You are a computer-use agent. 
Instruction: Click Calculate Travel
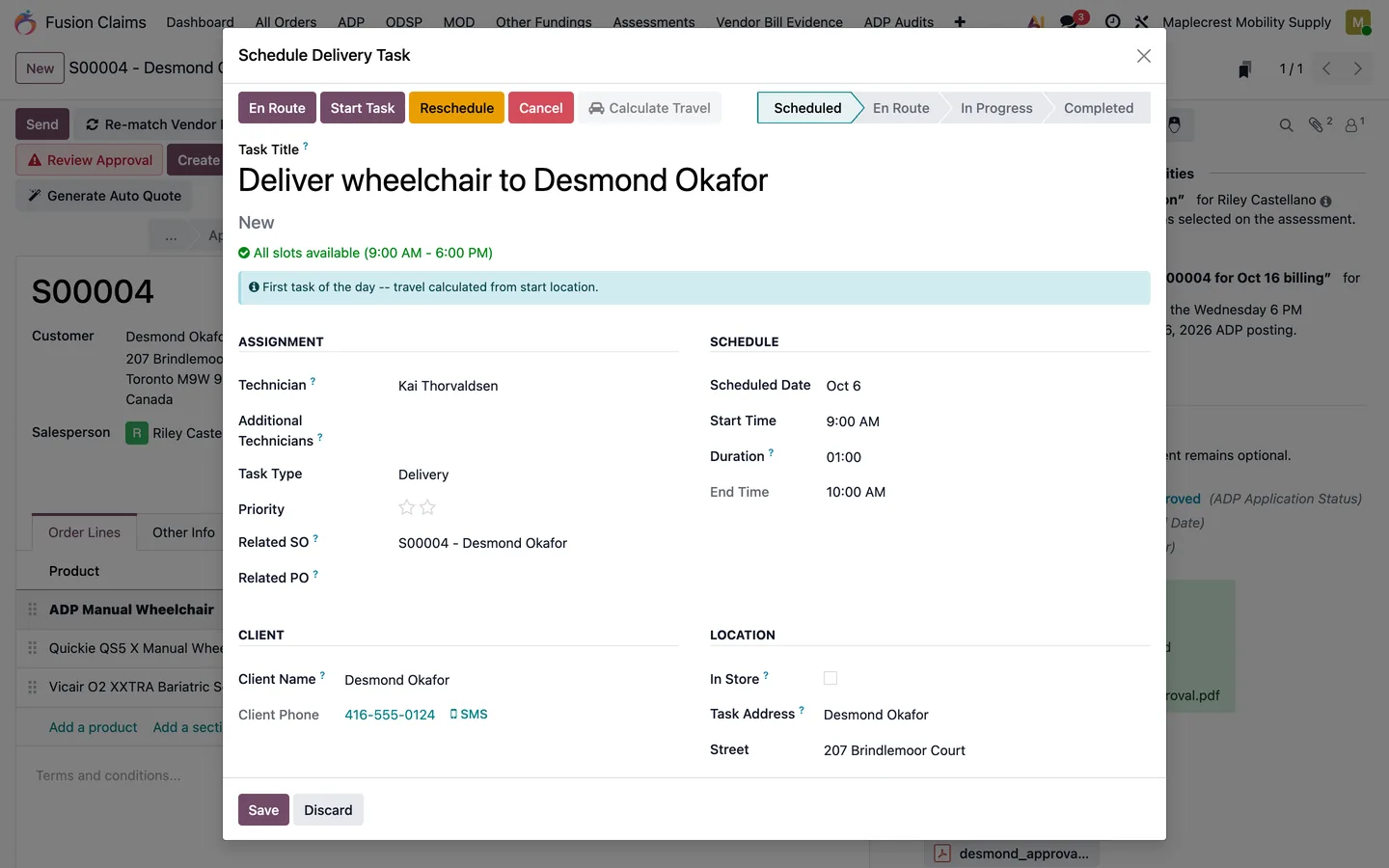click(650, 108)
